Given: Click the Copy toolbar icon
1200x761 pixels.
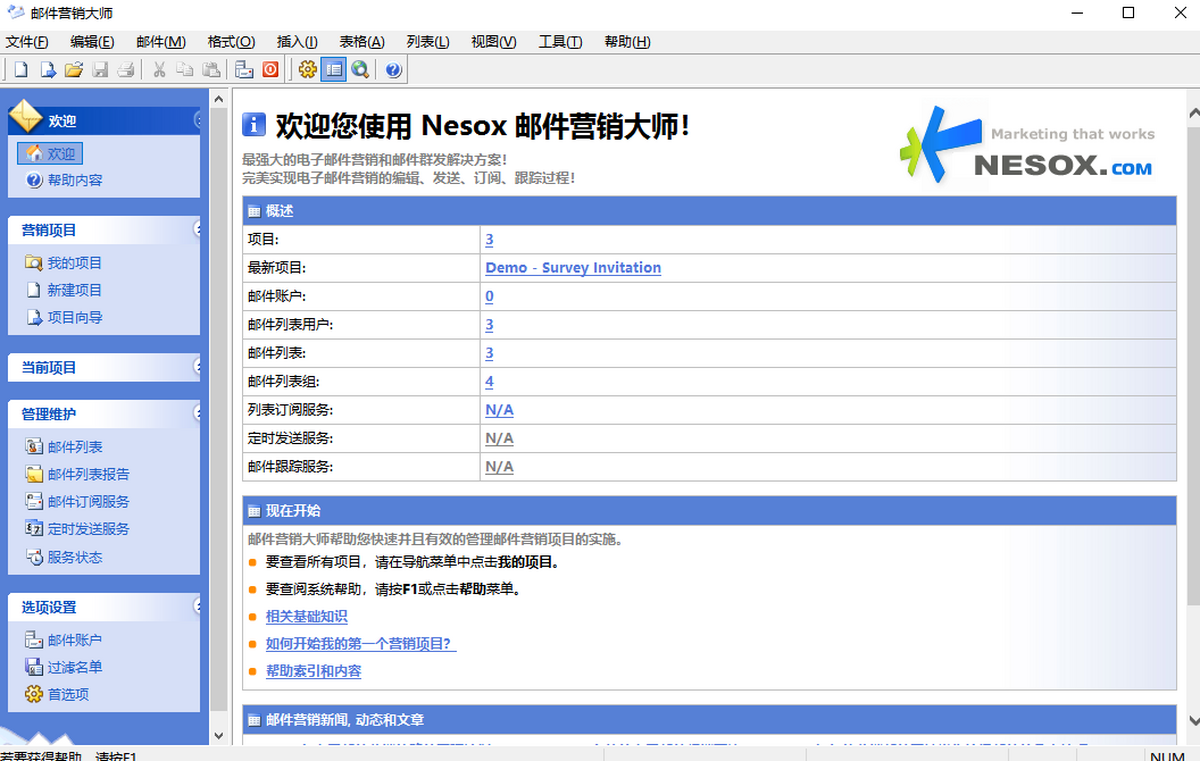Looking at the screenshot, I should tap(185, 70).
